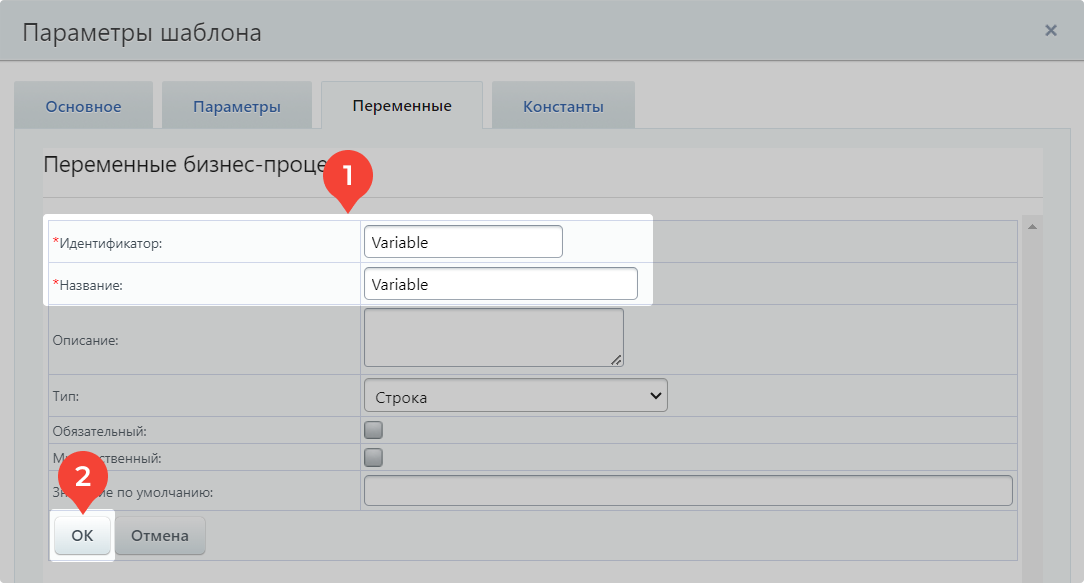Select the Переменные tab
The image size is (1084, 583).
[x=401, y=106]
